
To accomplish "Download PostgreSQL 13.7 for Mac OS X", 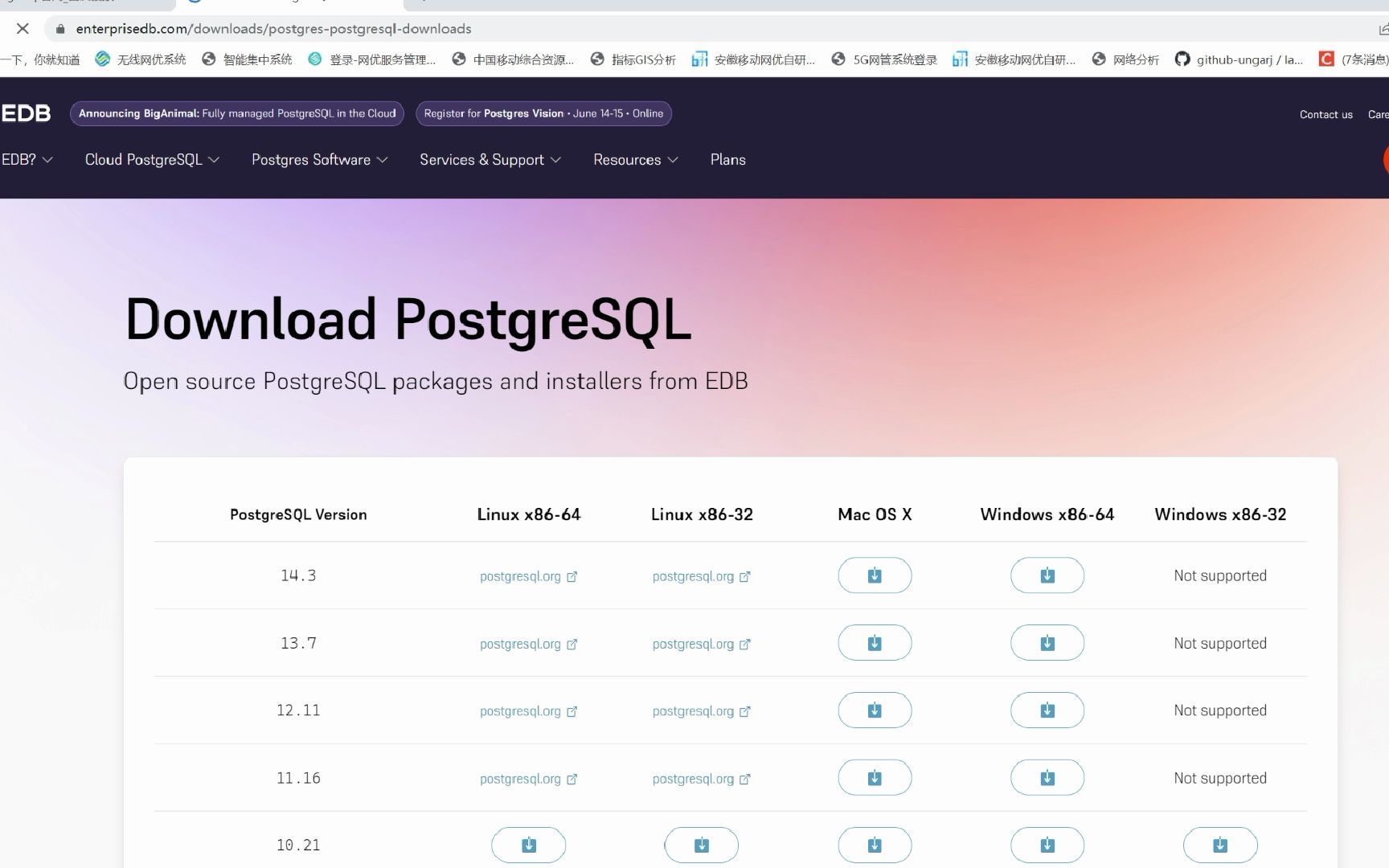I will pos(875,643).
